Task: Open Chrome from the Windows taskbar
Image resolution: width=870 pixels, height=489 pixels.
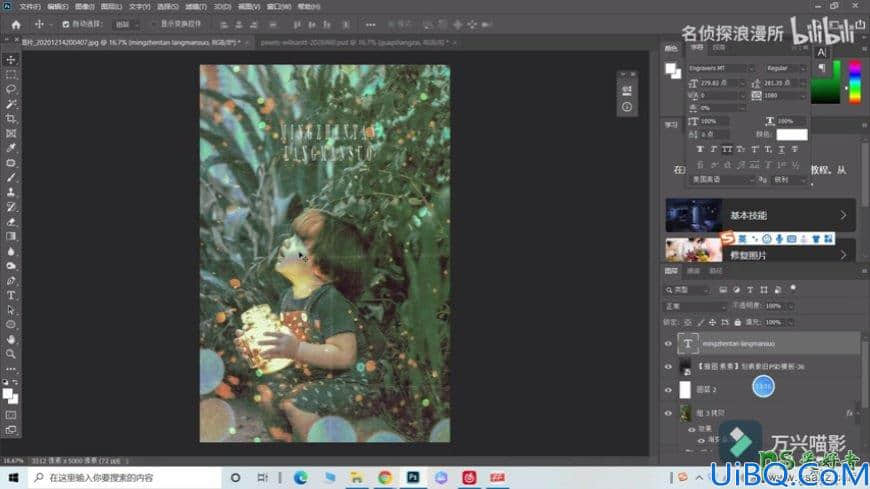Action: click(385, 477)
